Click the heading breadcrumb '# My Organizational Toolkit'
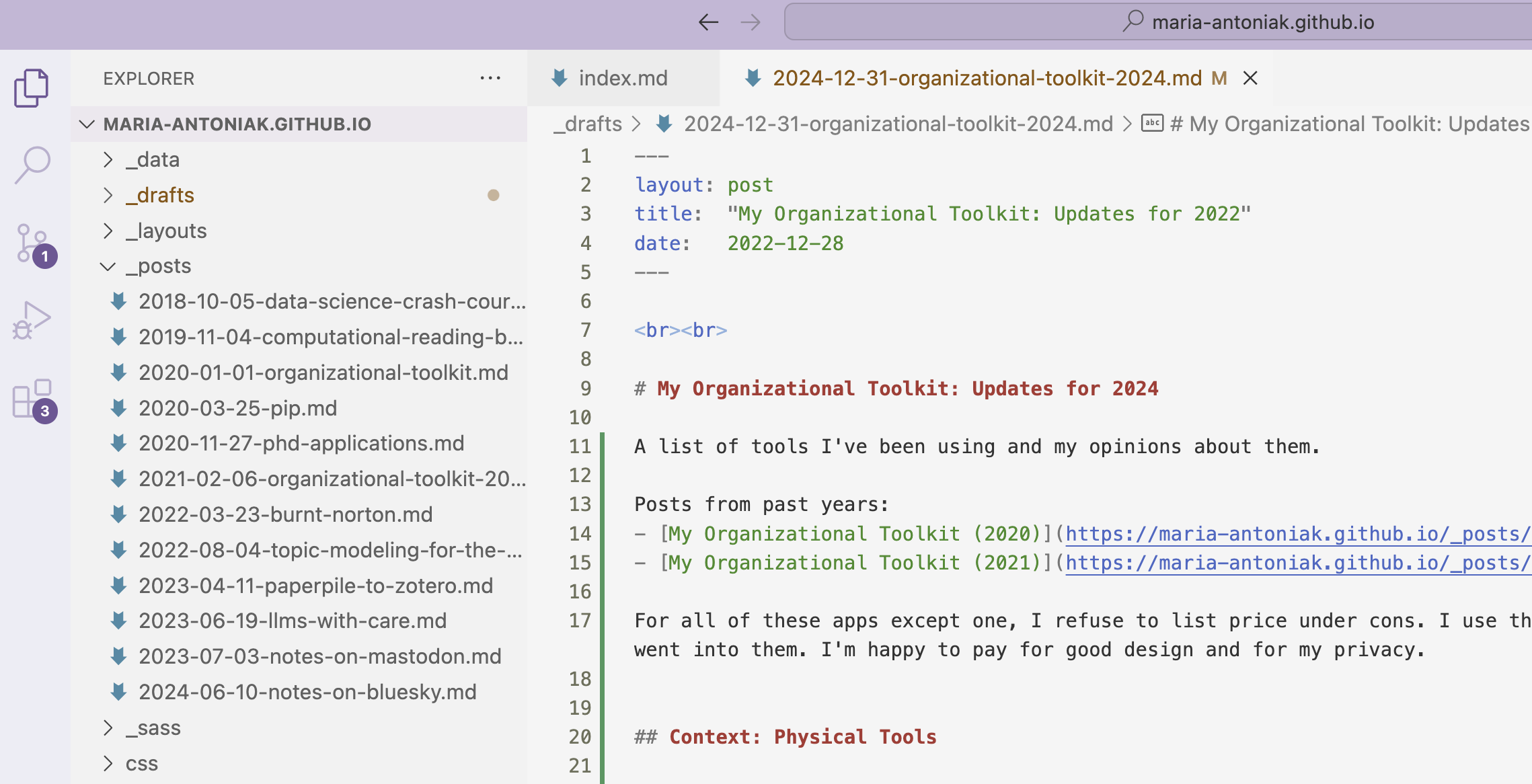Screen dimensions: 1532x784 pos(1350,124)
